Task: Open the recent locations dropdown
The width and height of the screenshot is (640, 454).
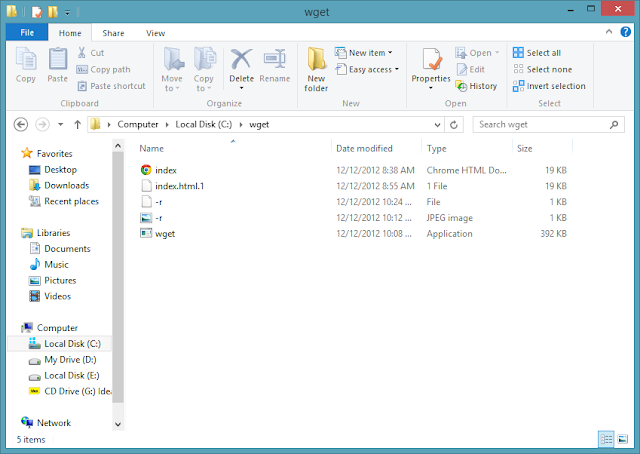Action: [x=60, y=124]
